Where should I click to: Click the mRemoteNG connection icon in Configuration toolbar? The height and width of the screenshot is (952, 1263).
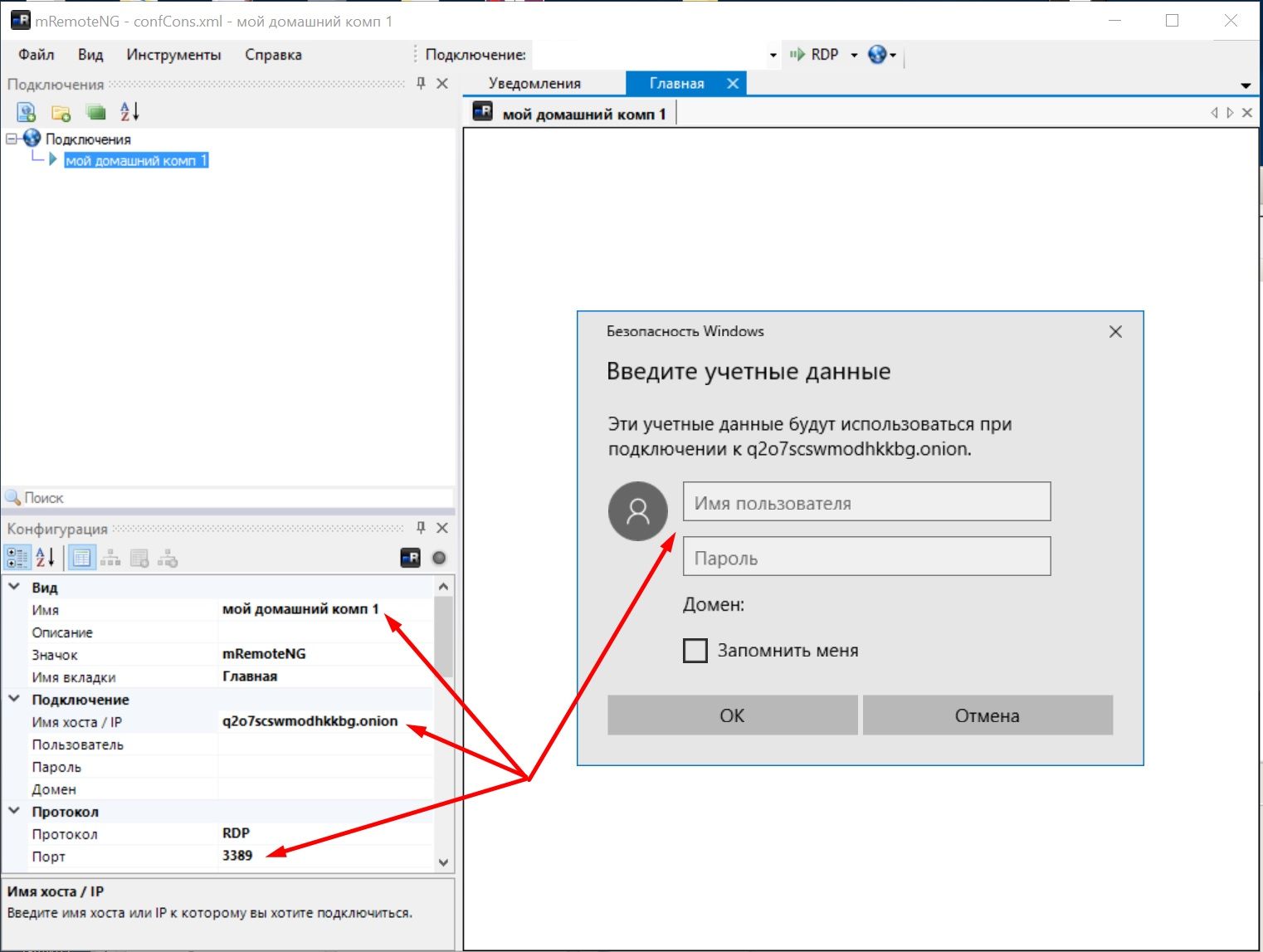[410, 558]
